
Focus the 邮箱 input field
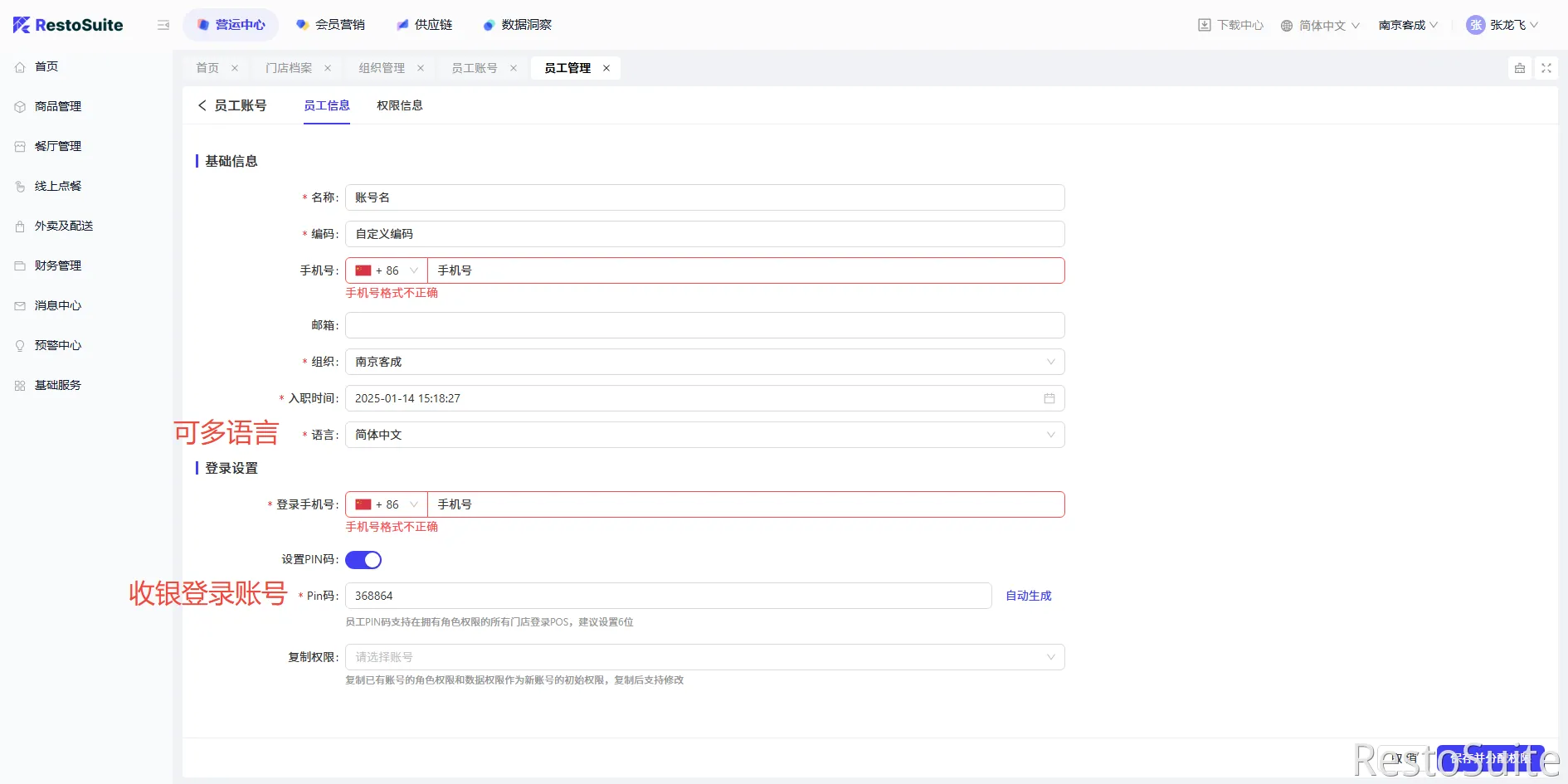pos(705,325)
